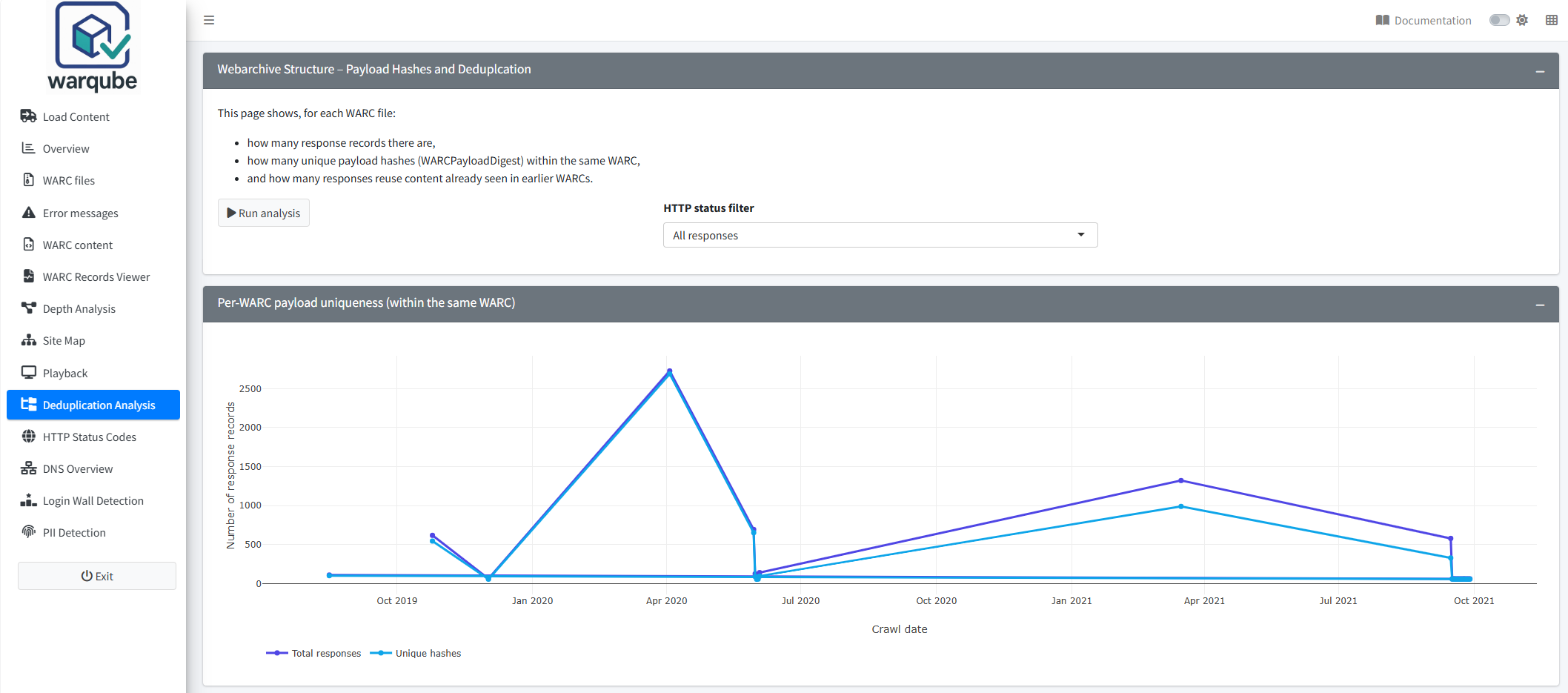Toggle Total responses series in legend
This screenshot has width=1568, height=693.
point(313,653)
